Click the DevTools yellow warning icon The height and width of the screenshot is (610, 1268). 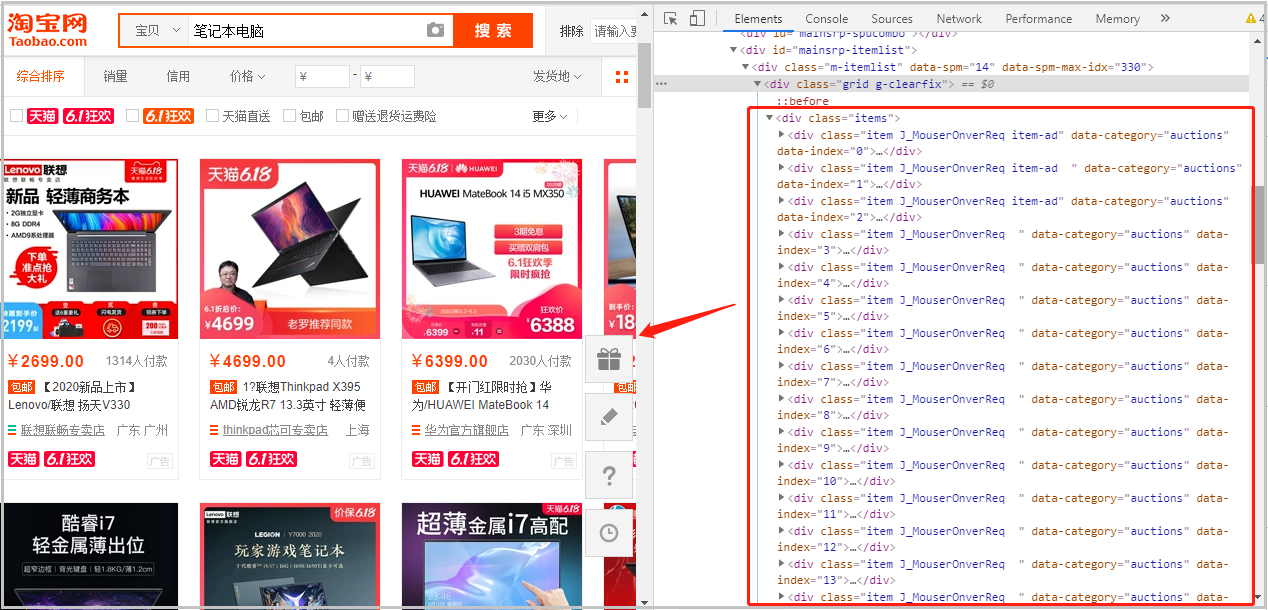pos(1252,18)
